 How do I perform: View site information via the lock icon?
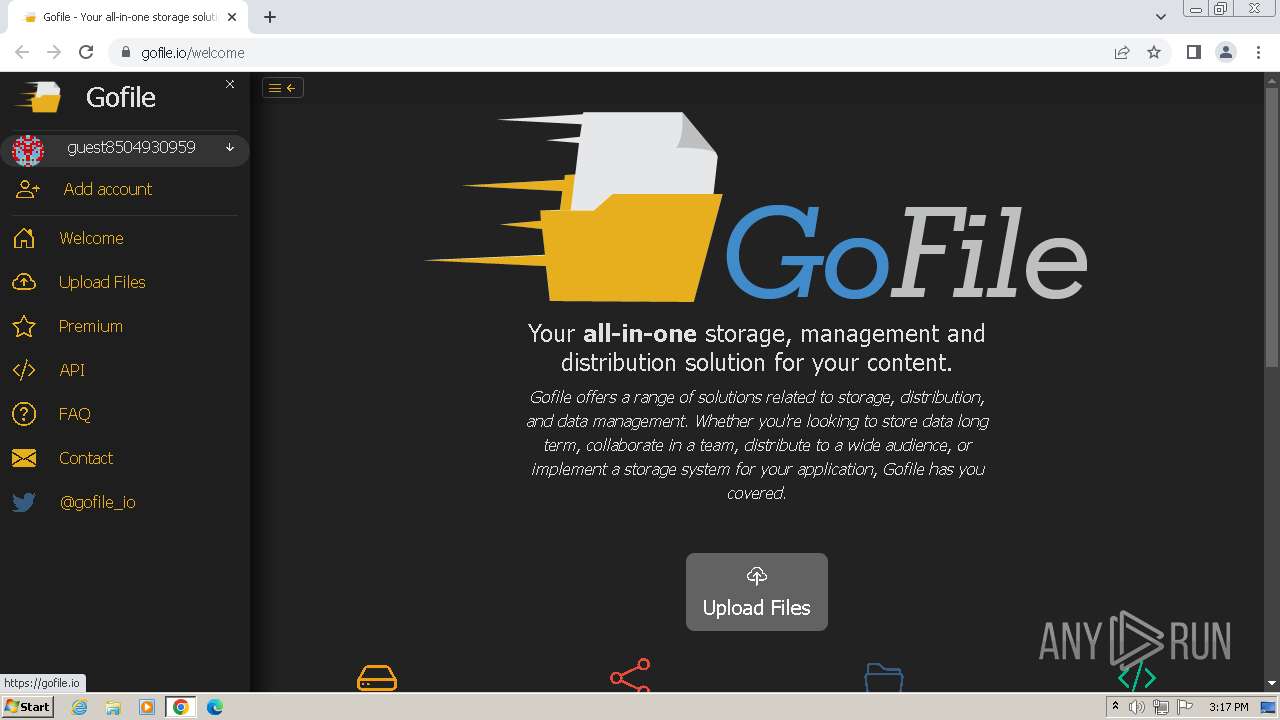pos(125,53)
